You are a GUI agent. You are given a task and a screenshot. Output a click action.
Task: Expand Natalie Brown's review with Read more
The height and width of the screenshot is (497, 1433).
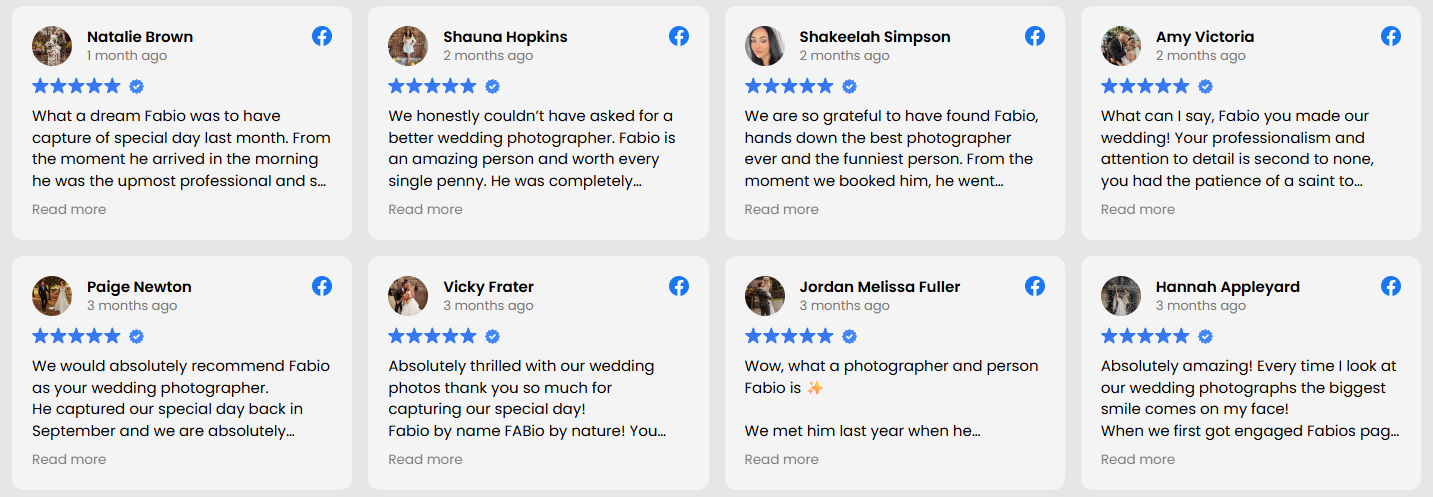tap(69, 209)
